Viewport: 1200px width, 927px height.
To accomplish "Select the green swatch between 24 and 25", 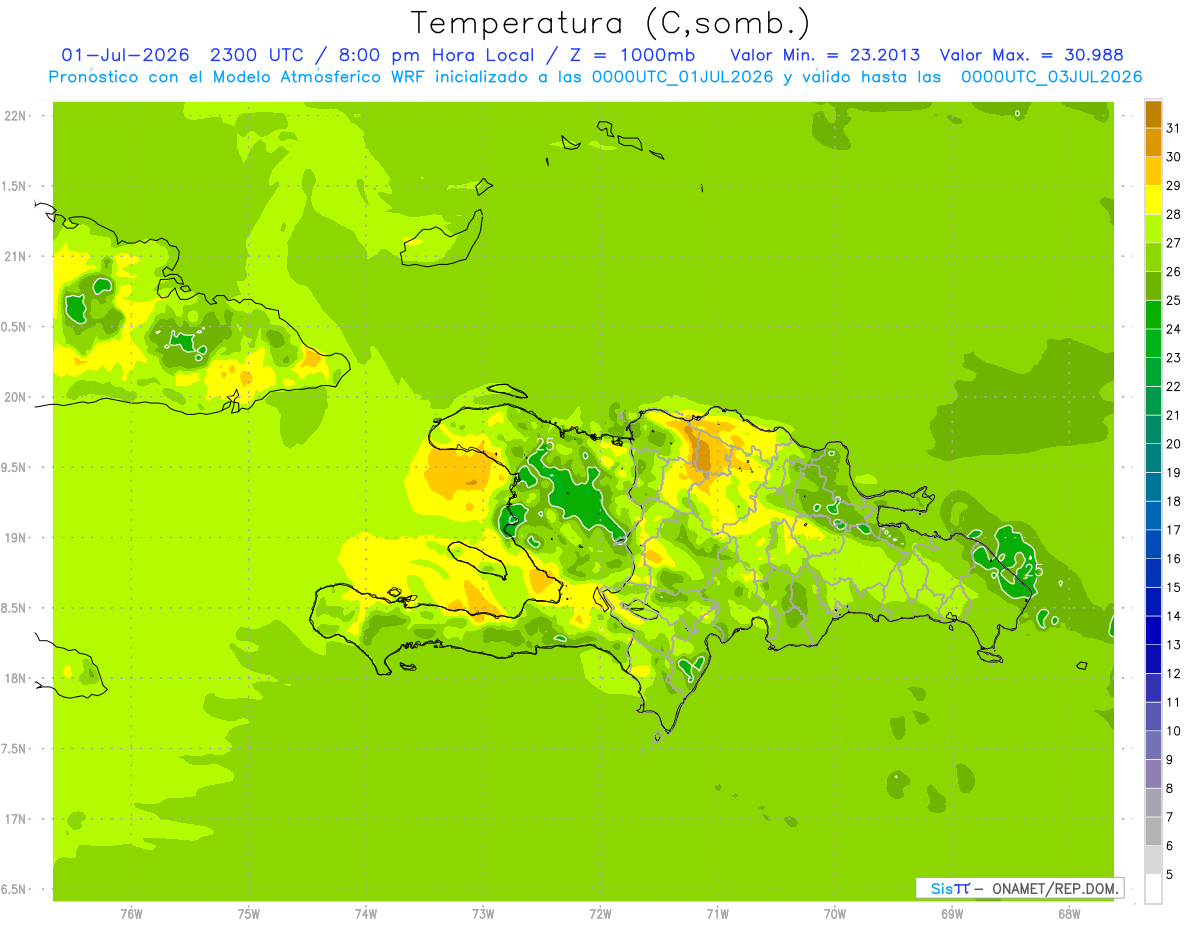I will coord(1153,315).
